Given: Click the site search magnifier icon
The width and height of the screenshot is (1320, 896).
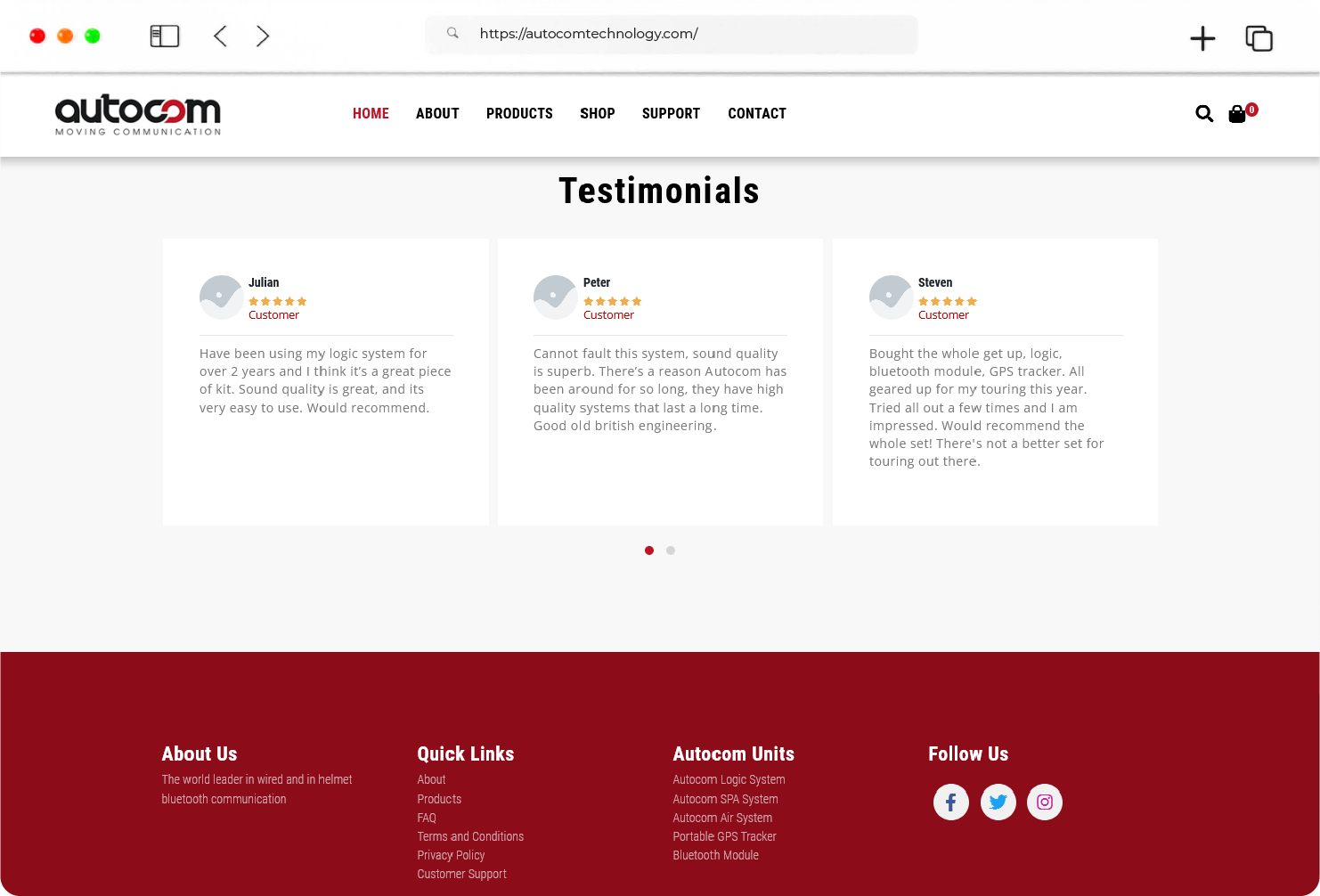Looking at the screenshot, I should point(1203,113).
